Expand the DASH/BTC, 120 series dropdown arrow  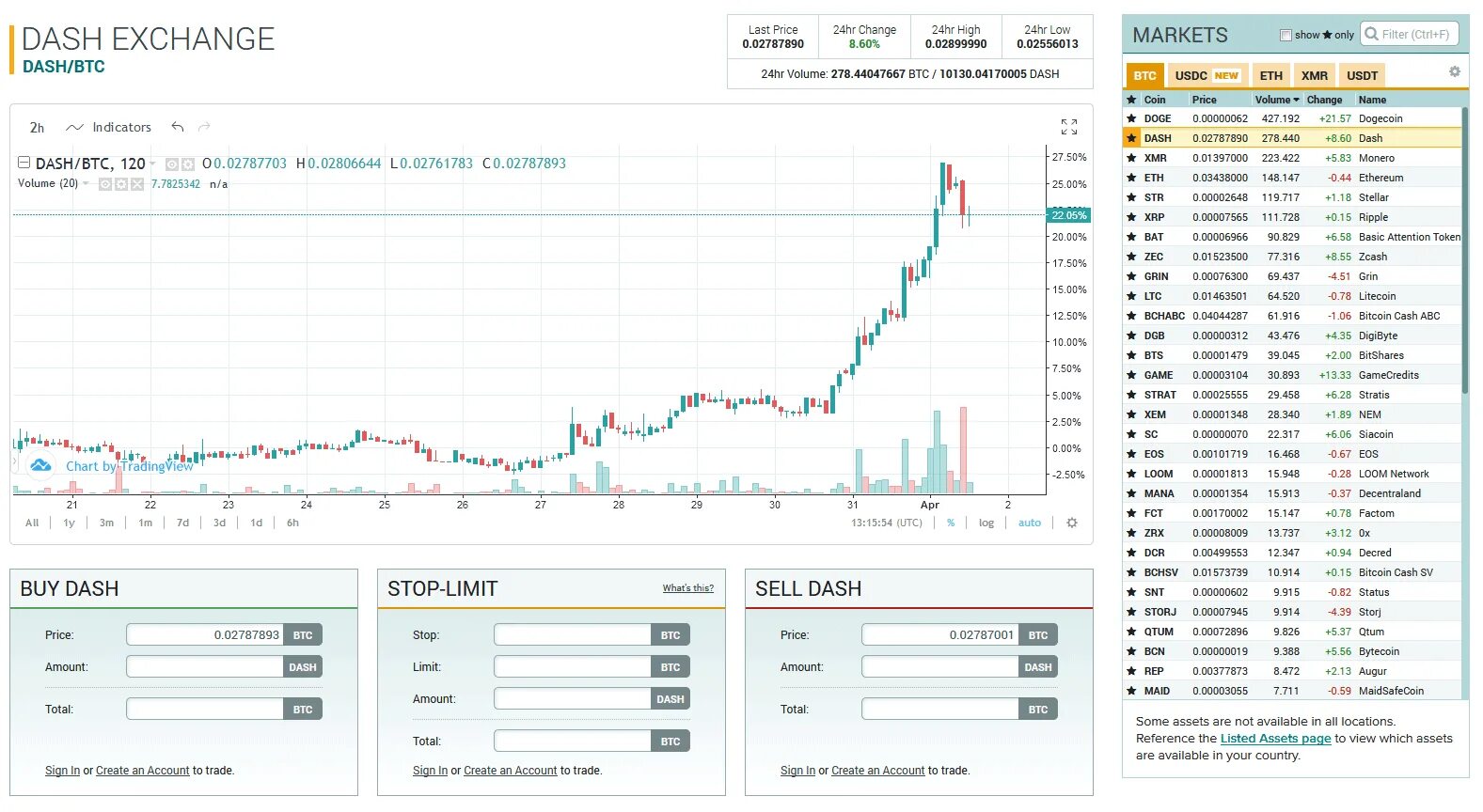click(152, 164)
